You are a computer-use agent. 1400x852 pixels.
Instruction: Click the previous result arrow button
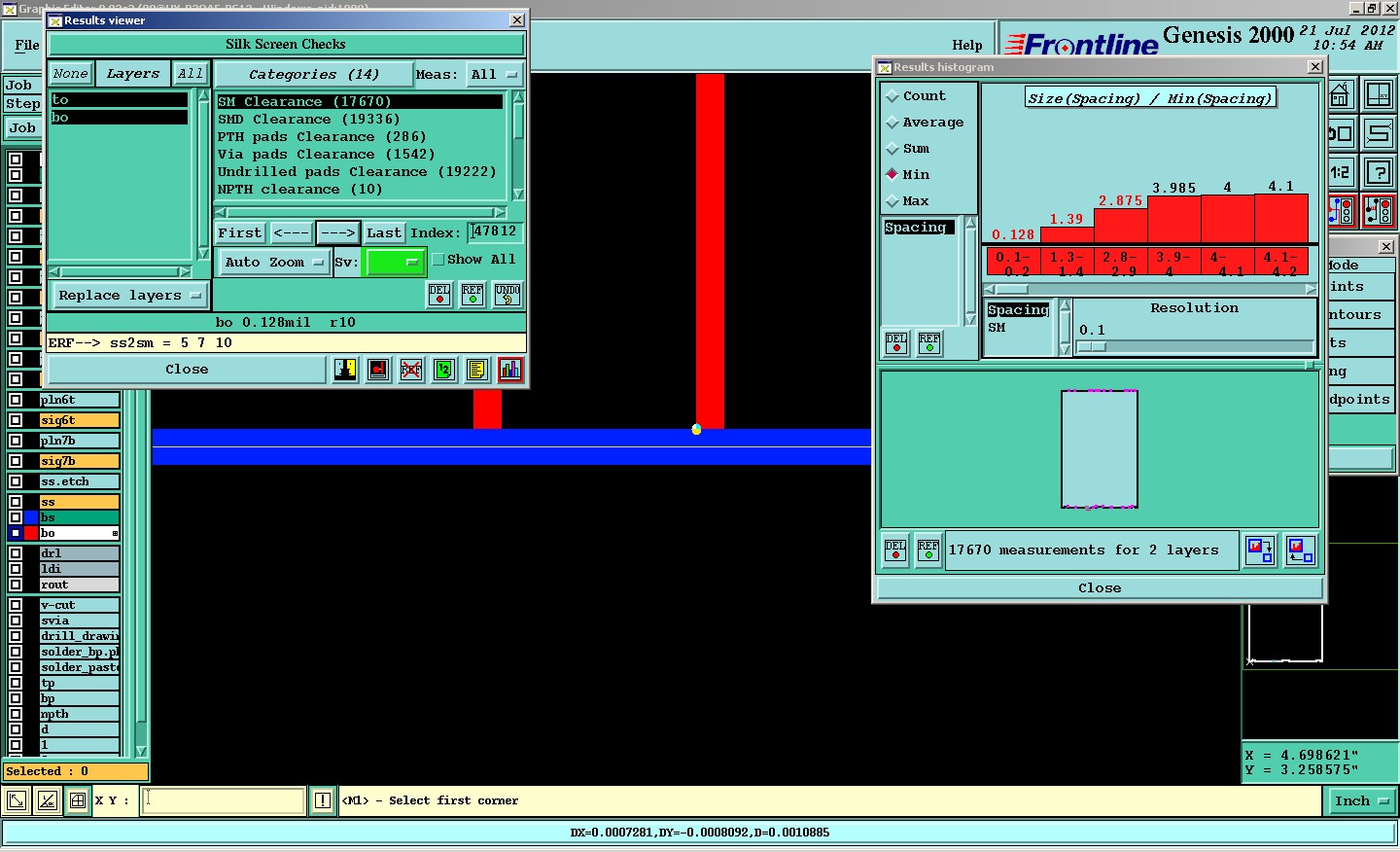[291, 233]
